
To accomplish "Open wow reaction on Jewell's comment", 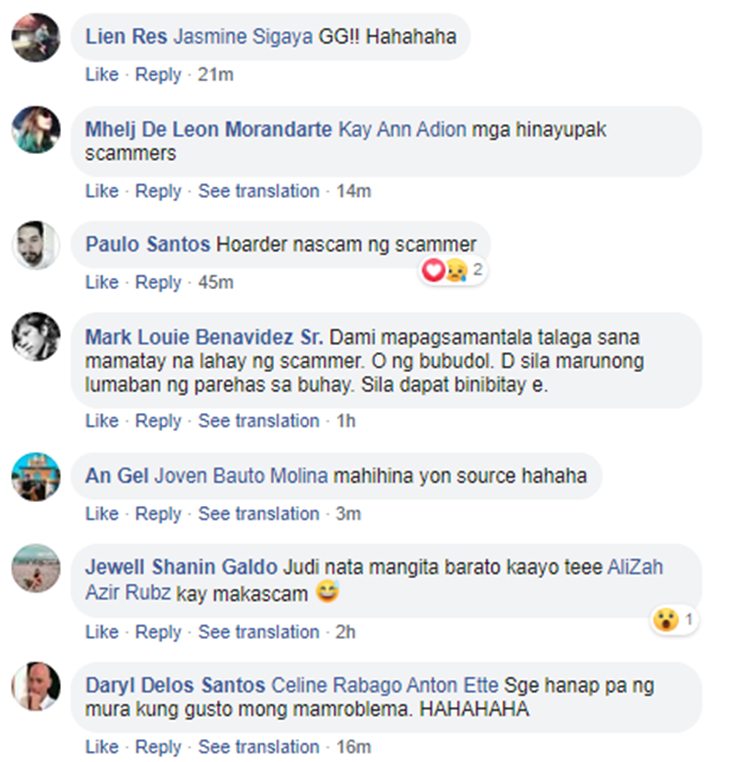I will click(x=665, y=620).
